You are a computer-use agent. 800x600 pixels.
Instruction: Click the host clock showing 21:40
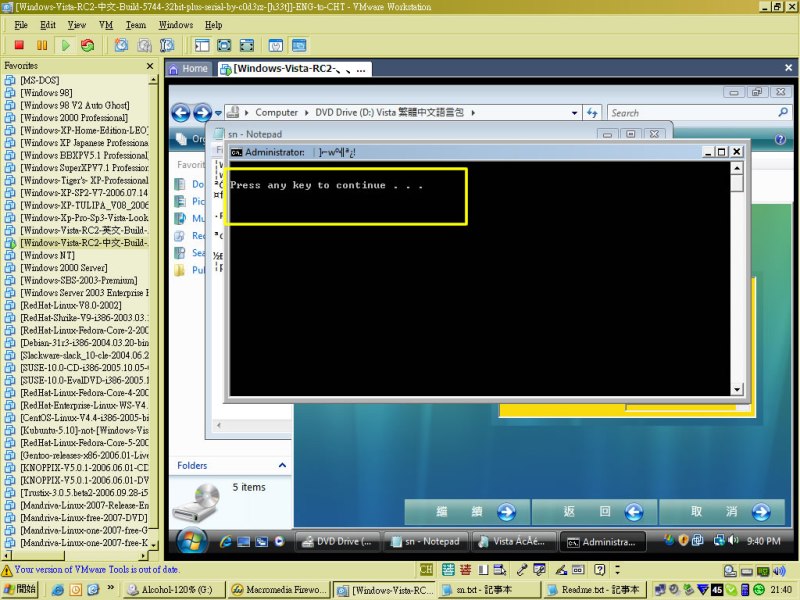pyautogui.click(x=781, y=590)
